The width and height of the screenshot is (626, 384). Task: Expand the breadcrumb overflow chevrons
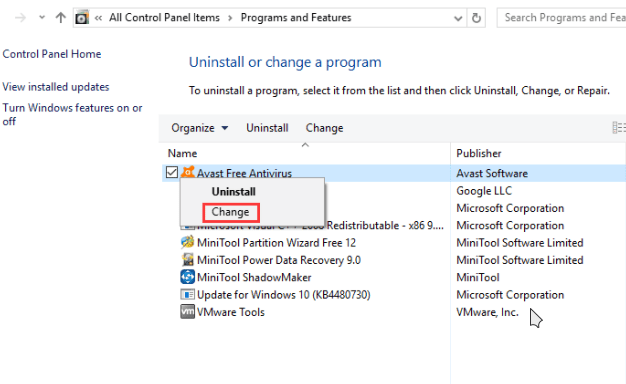(98, 18)
